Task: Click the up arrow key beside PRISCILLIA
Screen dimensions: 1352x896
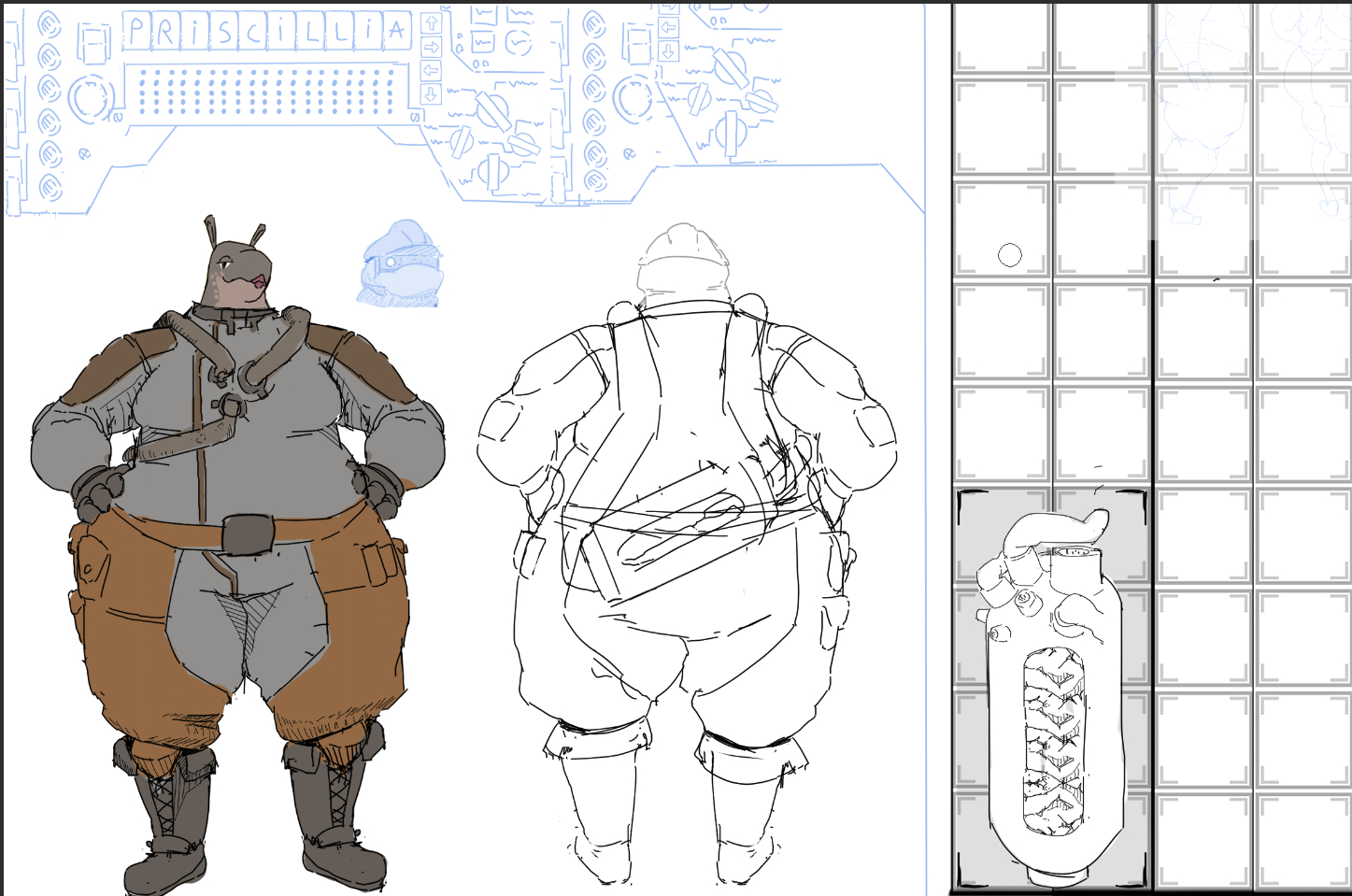Action: coord(431,23)
